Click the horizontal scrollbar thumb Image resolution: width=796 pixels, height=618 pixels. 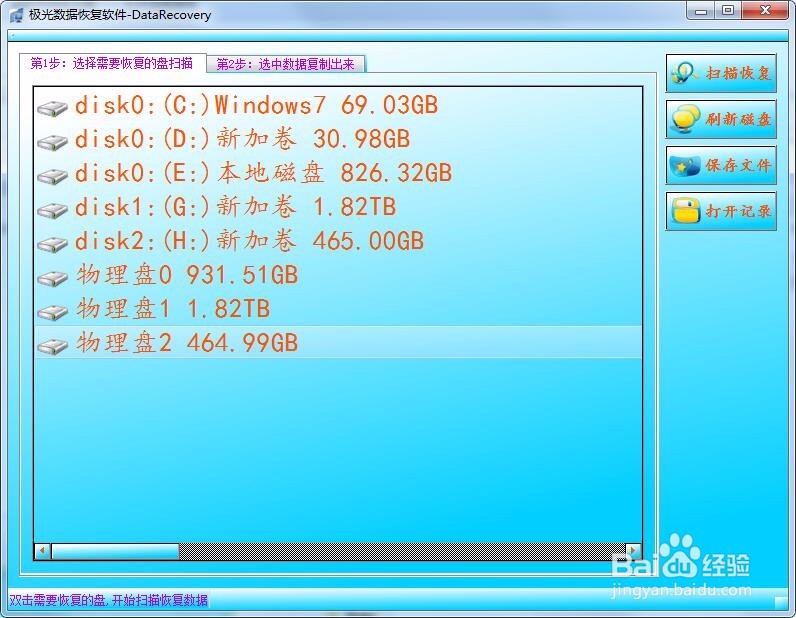tap(115, 551)
